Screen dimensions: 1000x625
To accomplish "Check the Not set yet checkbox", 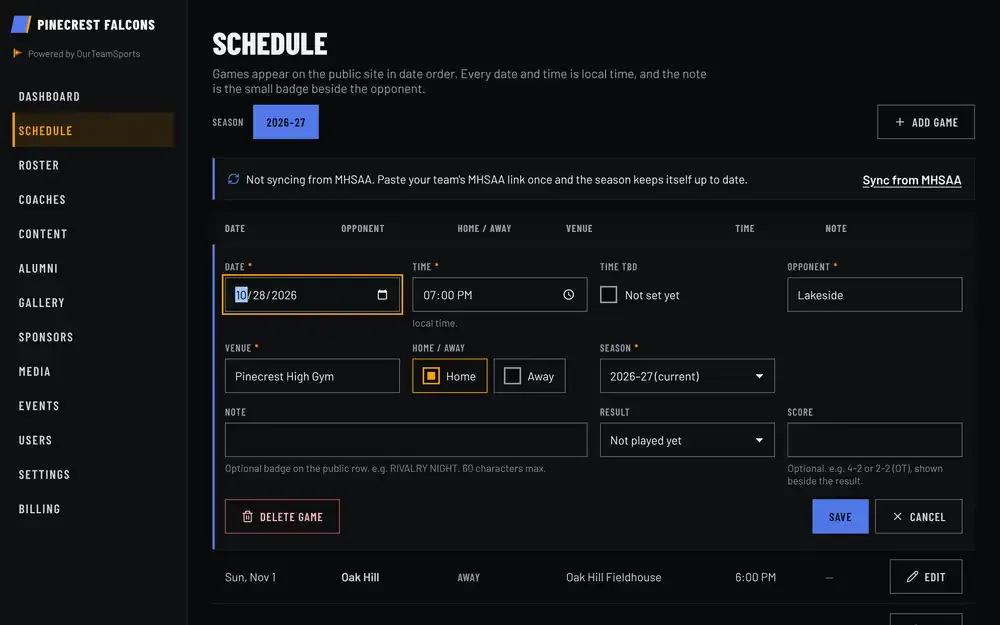I will 608,295.
